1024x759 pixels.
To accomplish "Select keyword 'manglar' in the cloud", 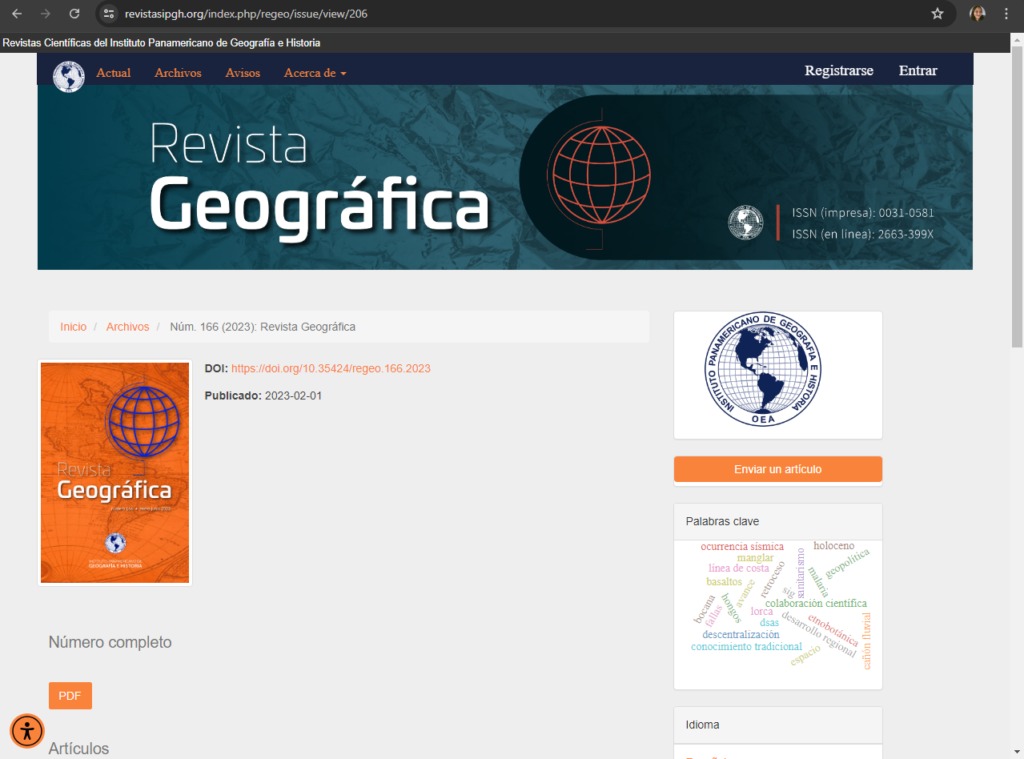I will point(755,557).
